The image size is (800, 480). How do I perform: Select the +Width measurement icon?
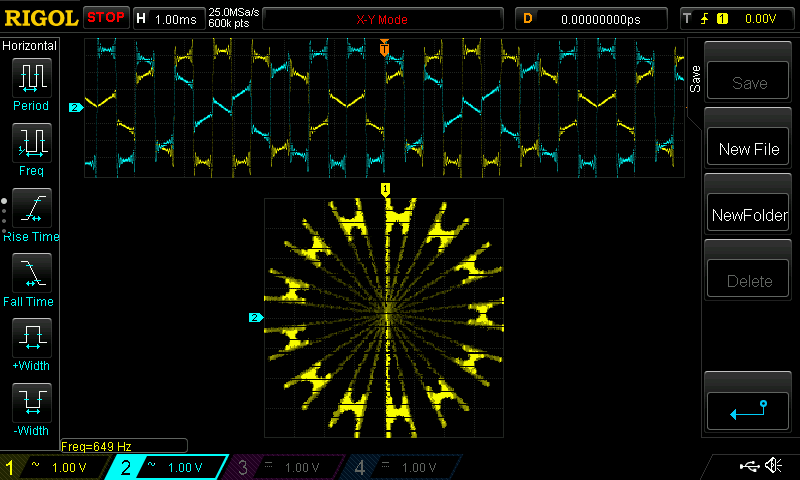[x=31, y=338]
